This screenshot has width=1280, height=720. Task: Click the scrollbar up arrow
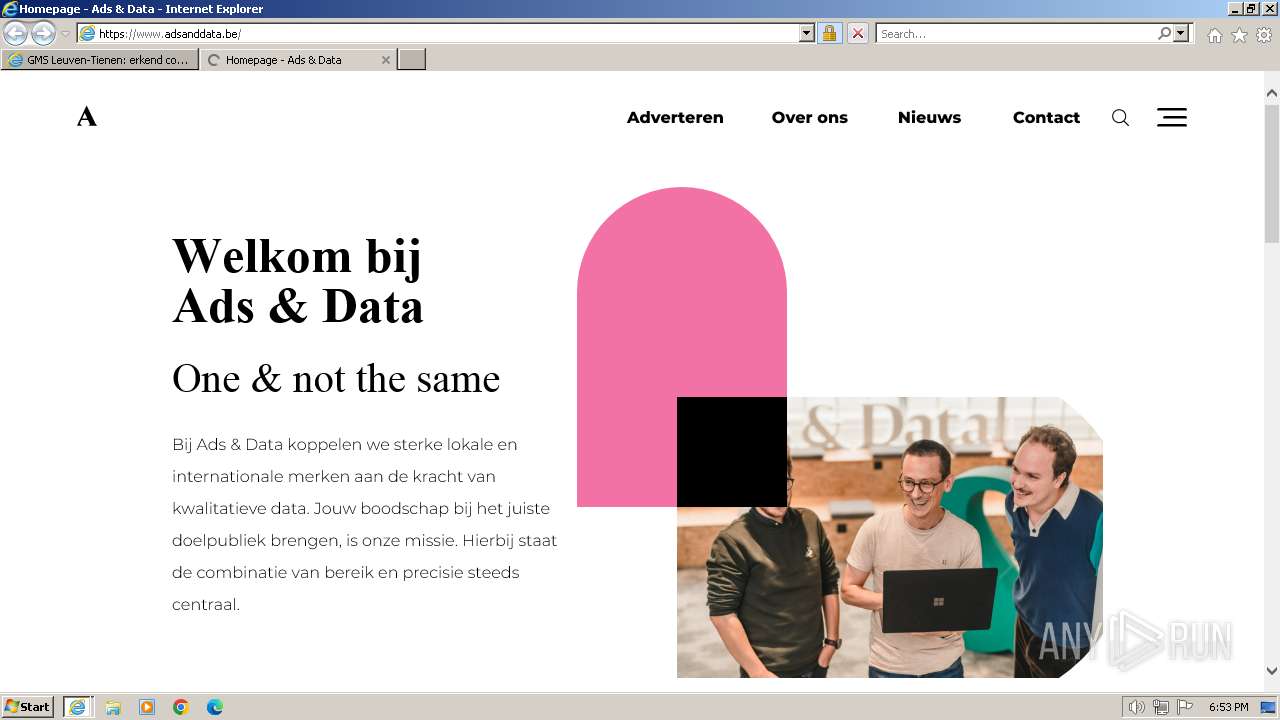(1272, 93)
